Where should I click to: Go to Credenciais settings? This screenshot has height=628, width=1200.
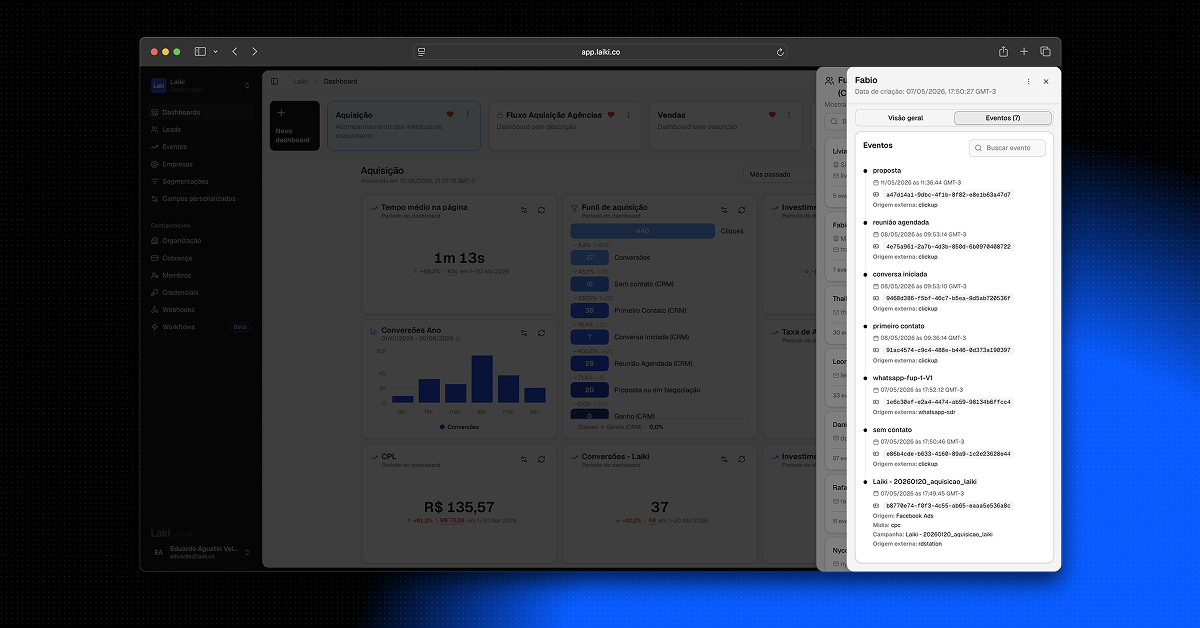point(199,292)
